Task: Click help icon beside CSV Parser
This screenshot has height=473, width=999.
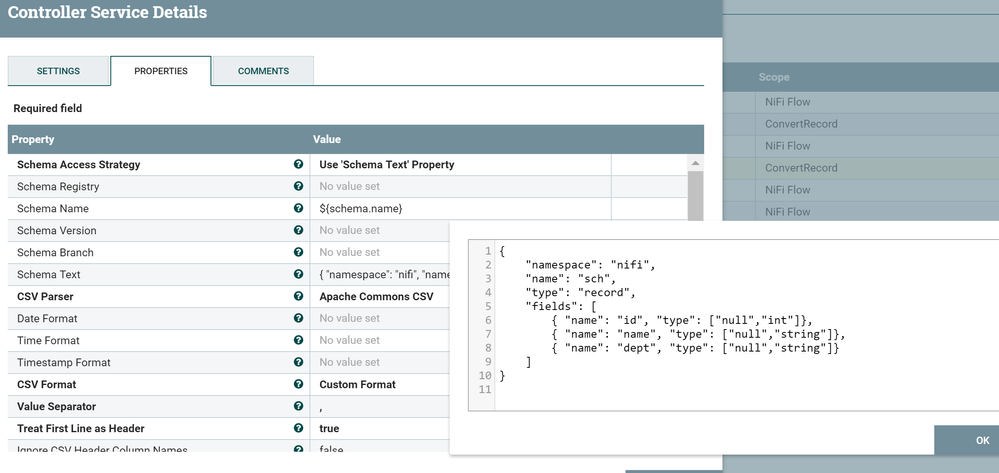Action: point(298,297)
